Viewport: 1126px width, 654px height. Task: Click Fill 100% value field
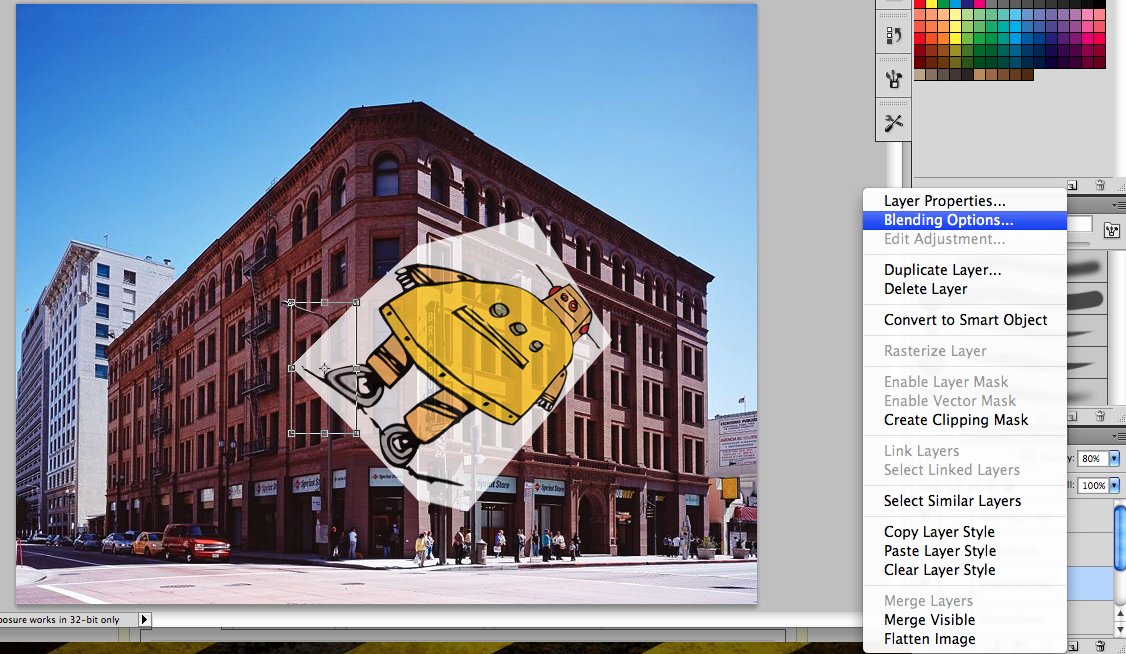click(1092, 485)
